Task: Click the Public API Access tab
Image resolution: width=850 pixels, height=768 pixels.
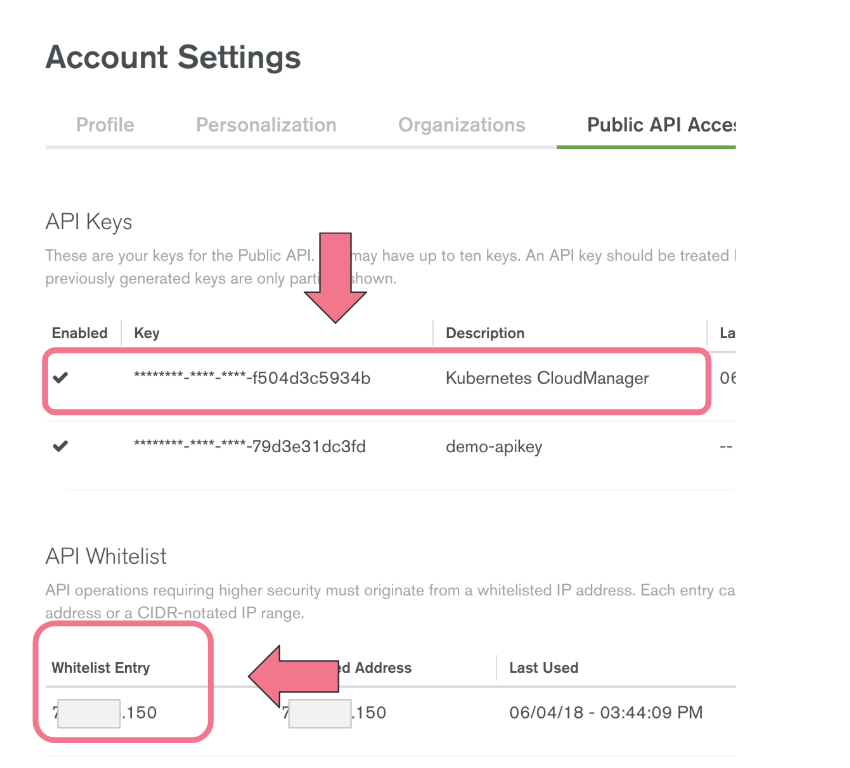Action: click(660, 125)
